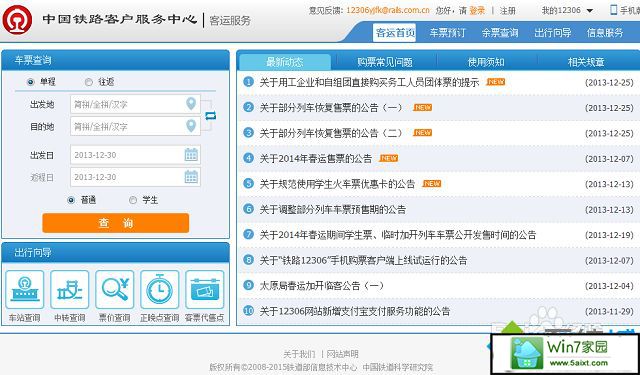Image resolution: width=640 pixels, height=375 pixels.
Task: Open station picker for 出发地 field
Action: click(191, 104)
